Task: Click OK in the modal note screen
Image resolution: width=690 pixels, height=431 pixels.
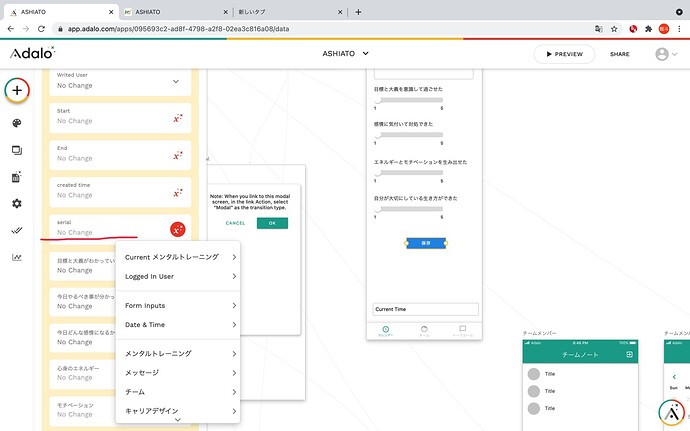Action: [272, 223]
